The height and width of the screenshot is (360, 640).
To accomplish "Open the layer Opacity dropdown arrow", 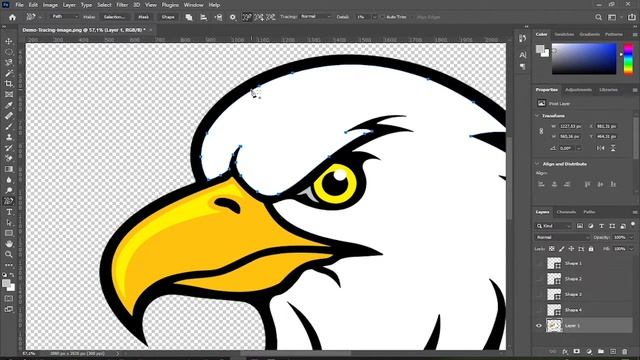I will (x=631, y=237).
